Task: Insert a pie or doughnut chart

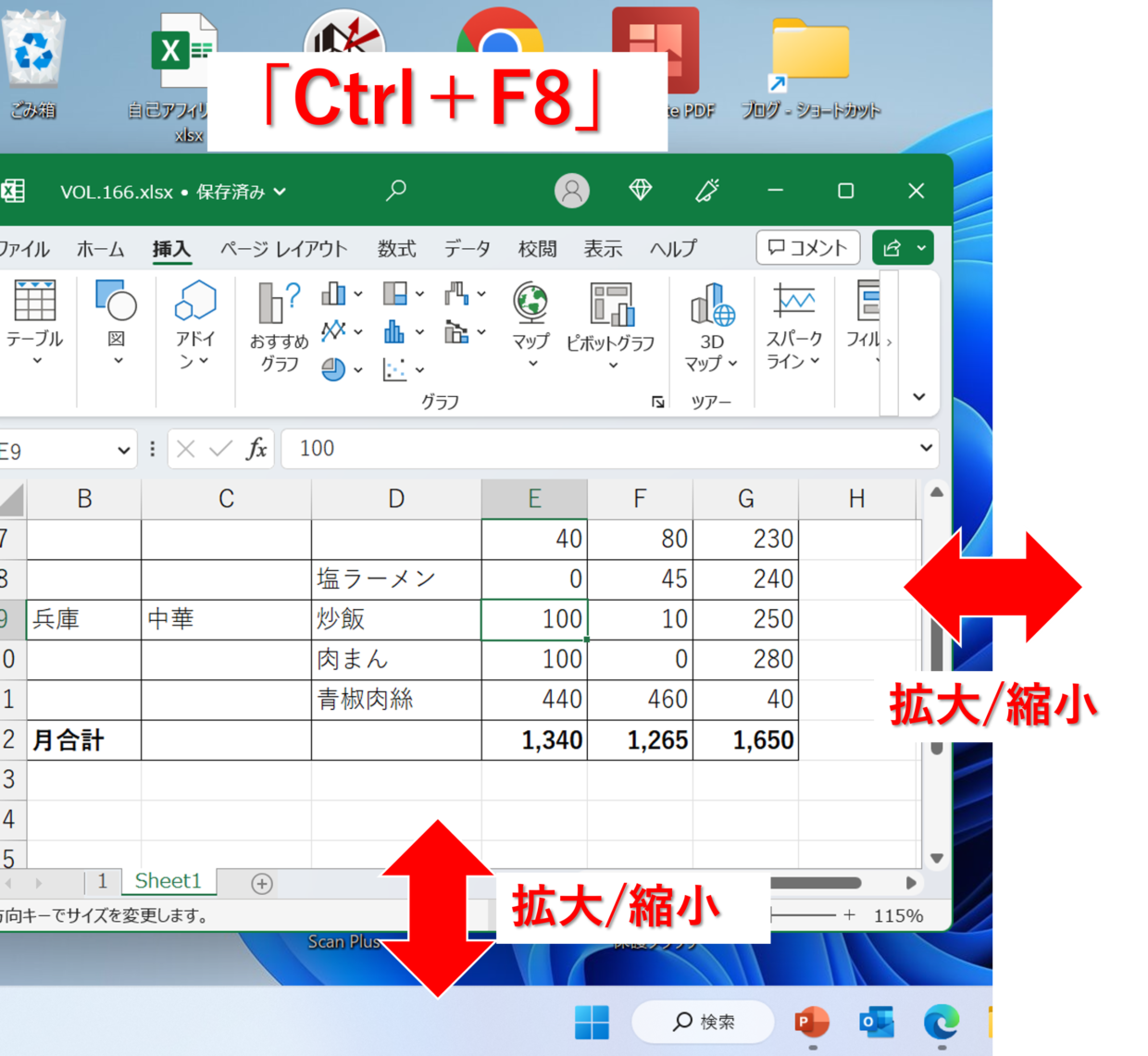Action: (x=342, y=369)
